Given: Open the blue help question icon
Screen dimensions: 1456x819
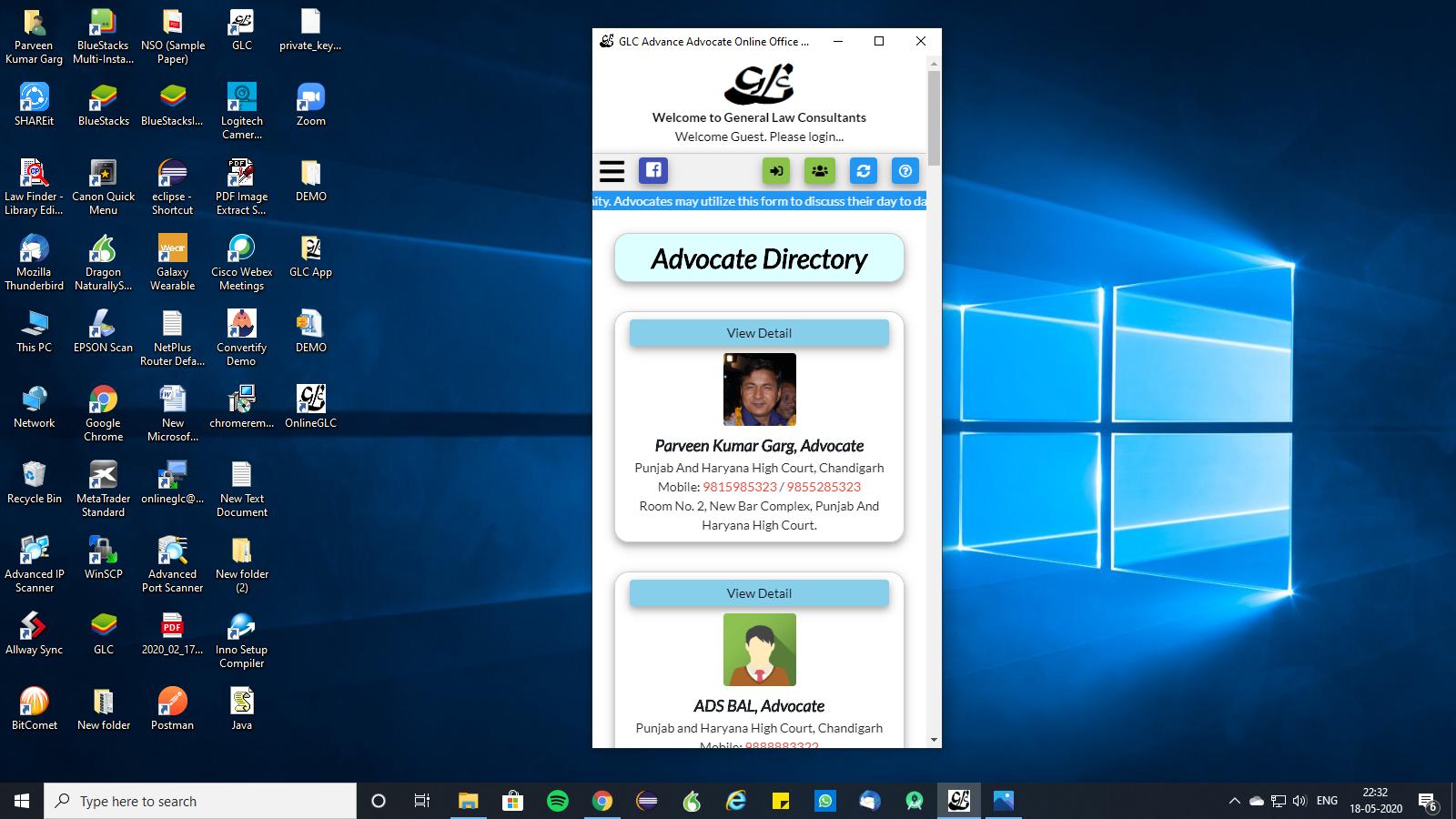Looking at the screenshot, I should [x=905, y=170].
